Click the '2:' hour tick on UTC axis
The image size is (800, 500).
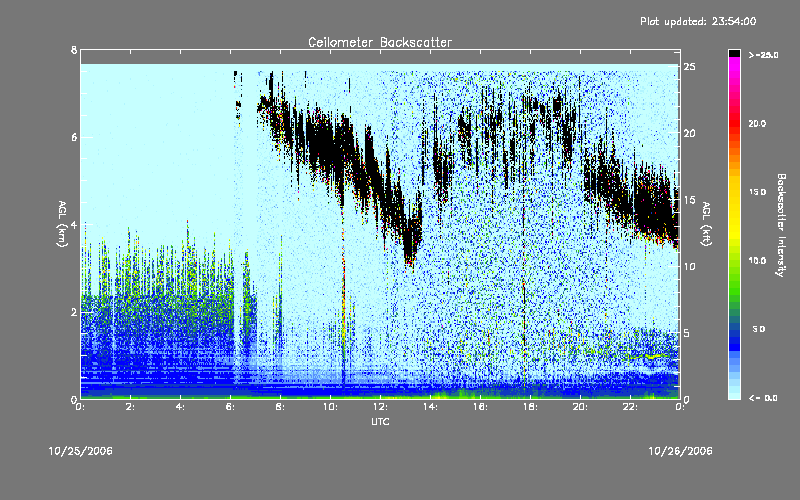(131, 407)
